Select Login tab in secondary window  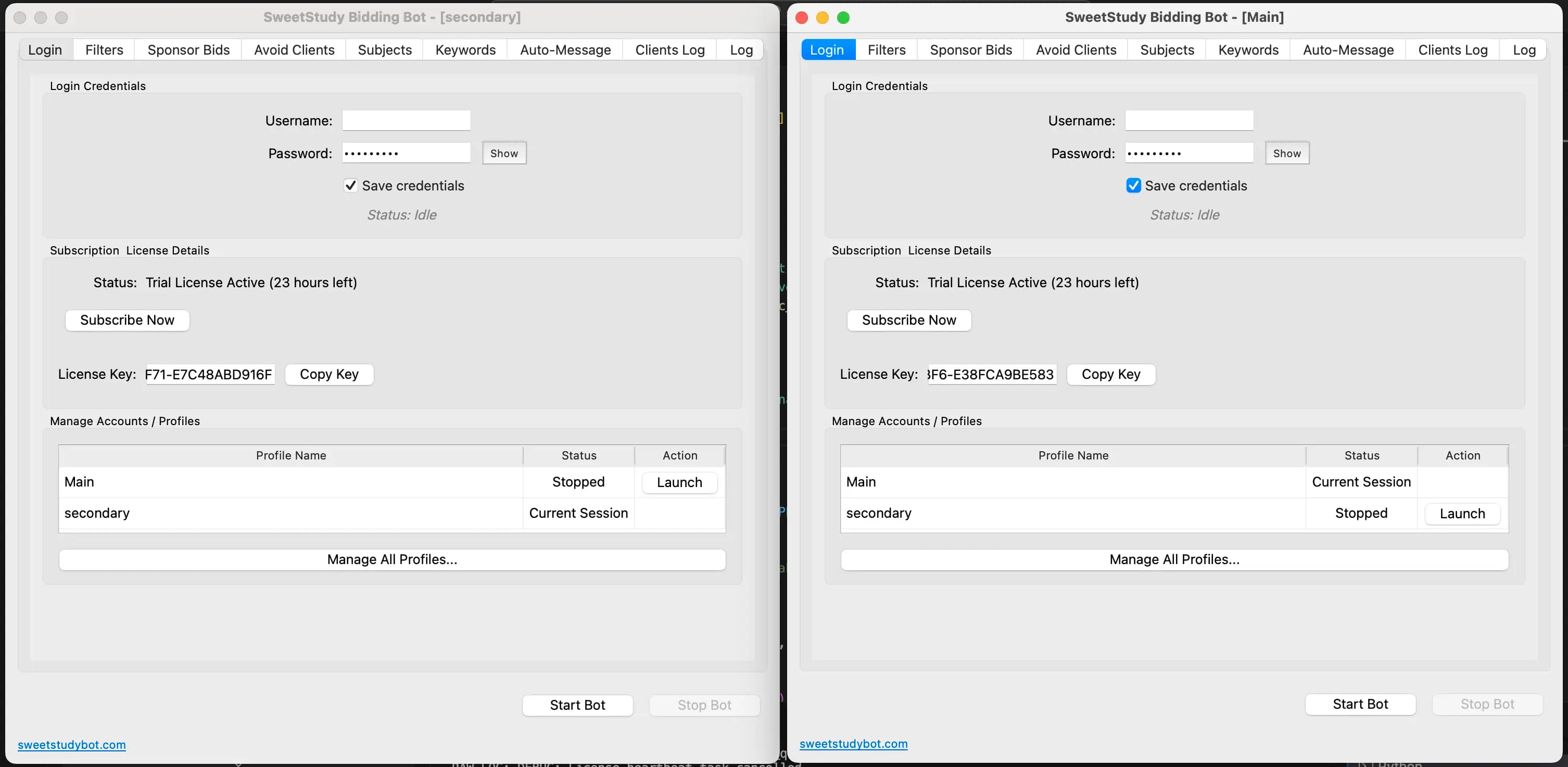45,50
